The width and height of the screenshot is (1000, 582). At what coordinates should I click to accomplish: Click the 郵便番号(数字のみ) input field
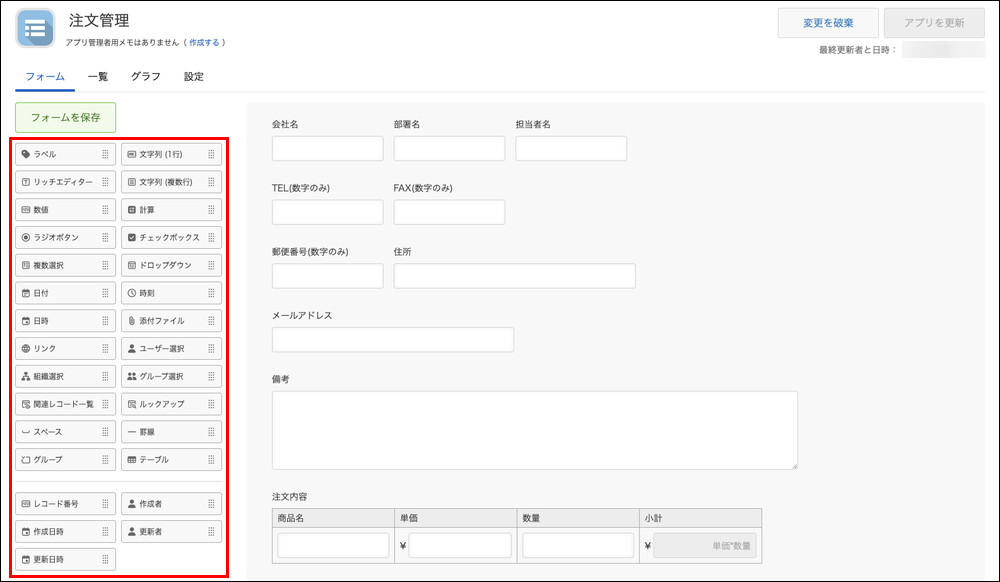coord(328,276)
